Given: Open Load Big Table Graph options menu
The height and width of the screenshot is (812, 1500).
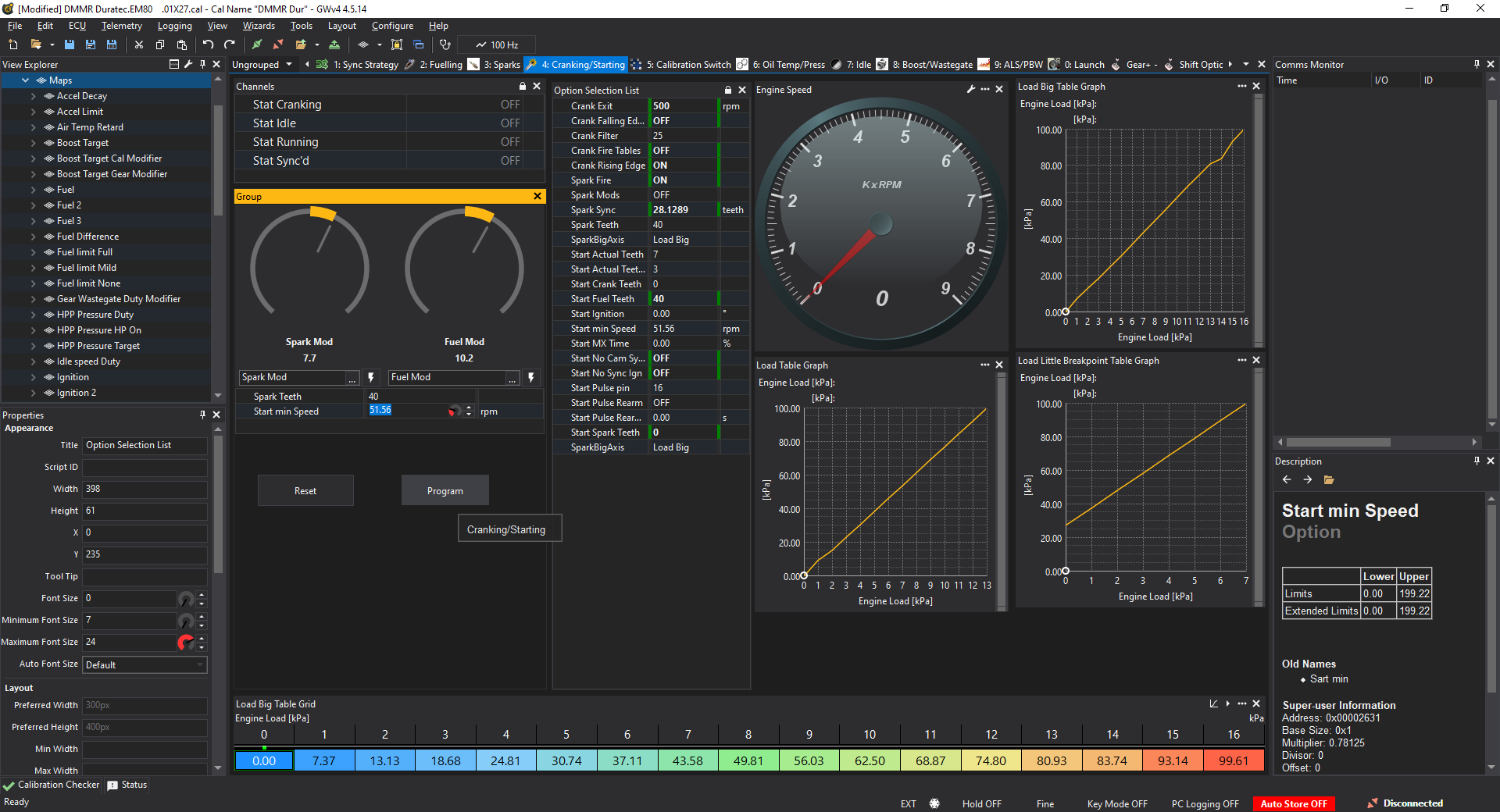Looking at the screenshot, I should 1242,86.
